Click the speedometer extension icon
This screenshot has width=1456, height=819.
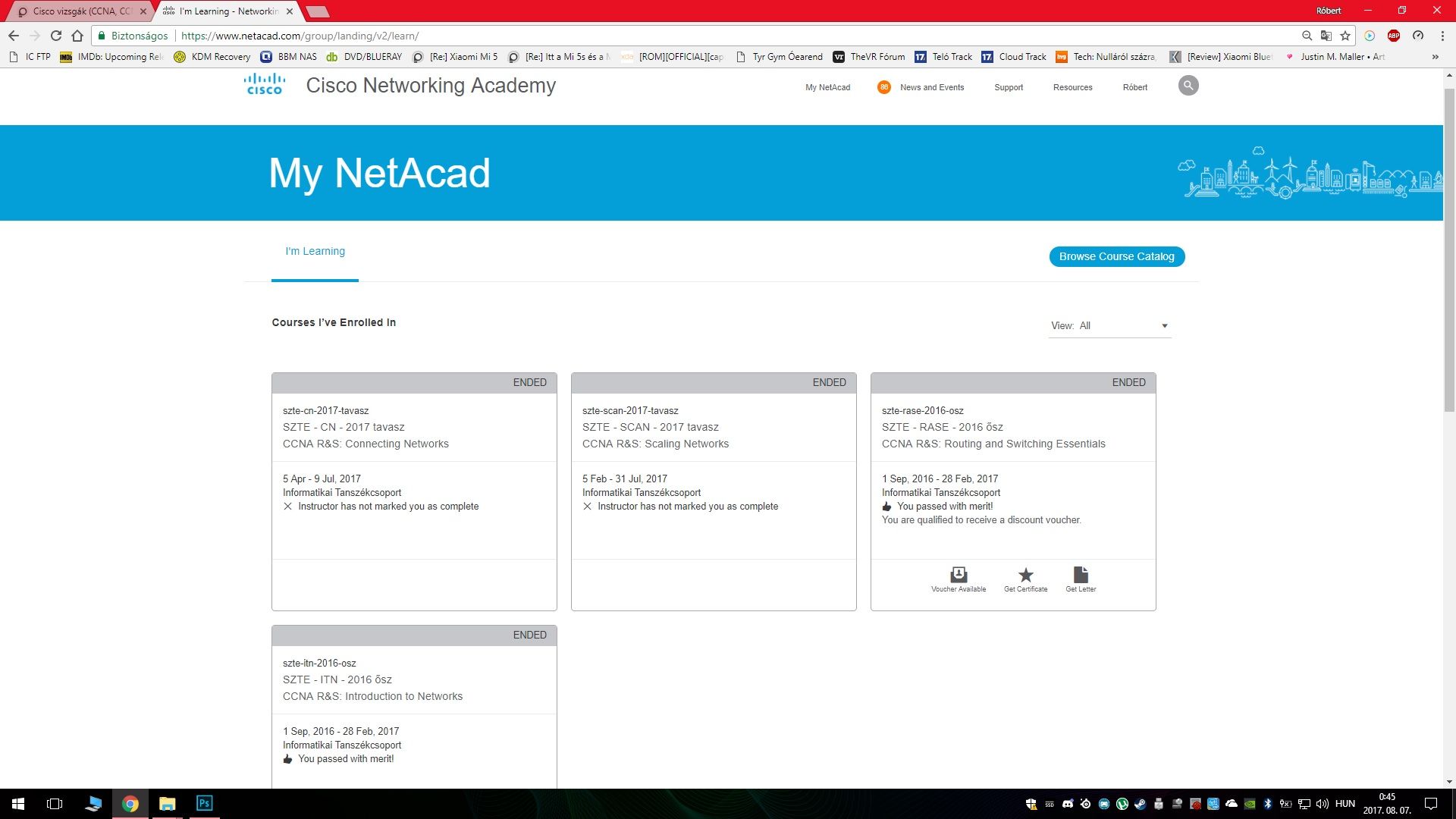point(1418,36)
